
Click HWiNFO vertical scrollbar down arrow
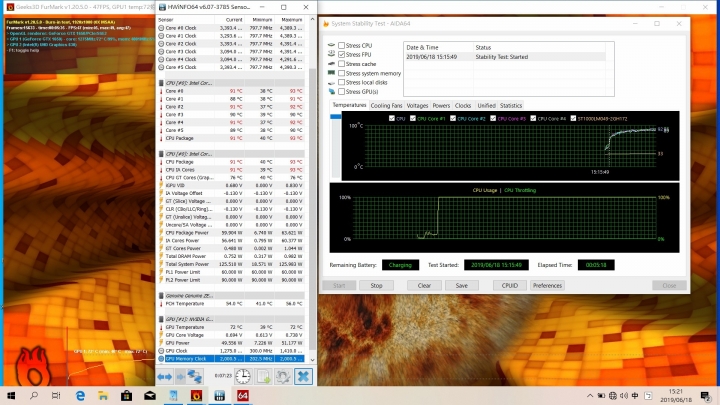coord(313,360)
